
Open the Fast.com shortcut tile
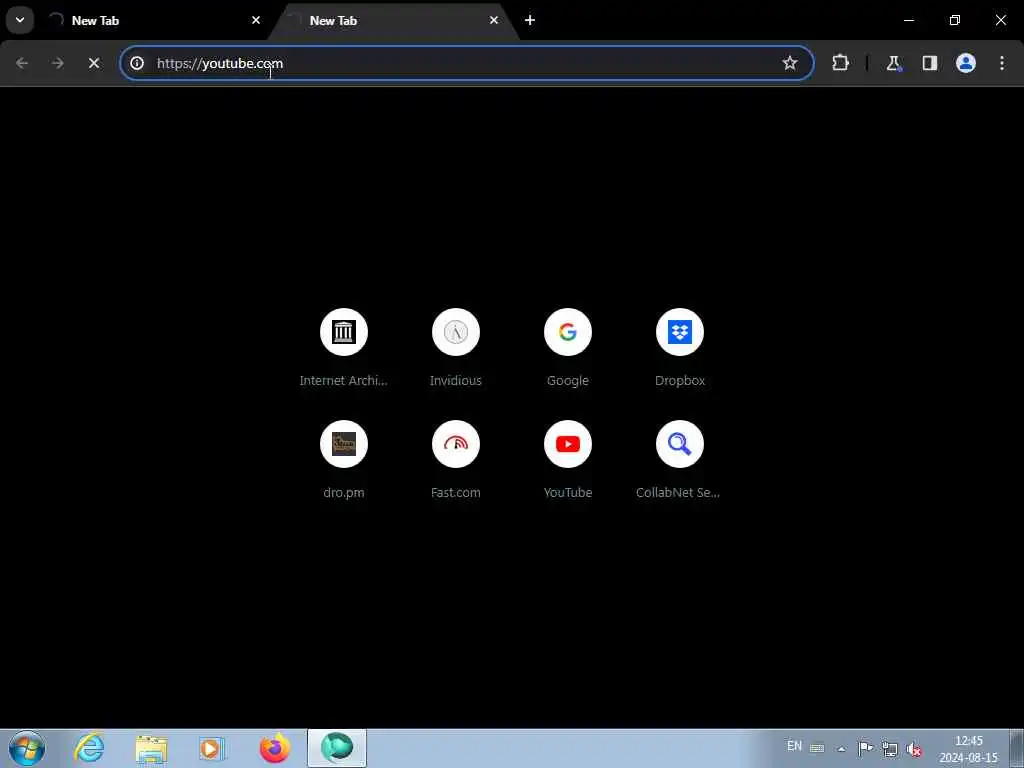click(456, 460)
